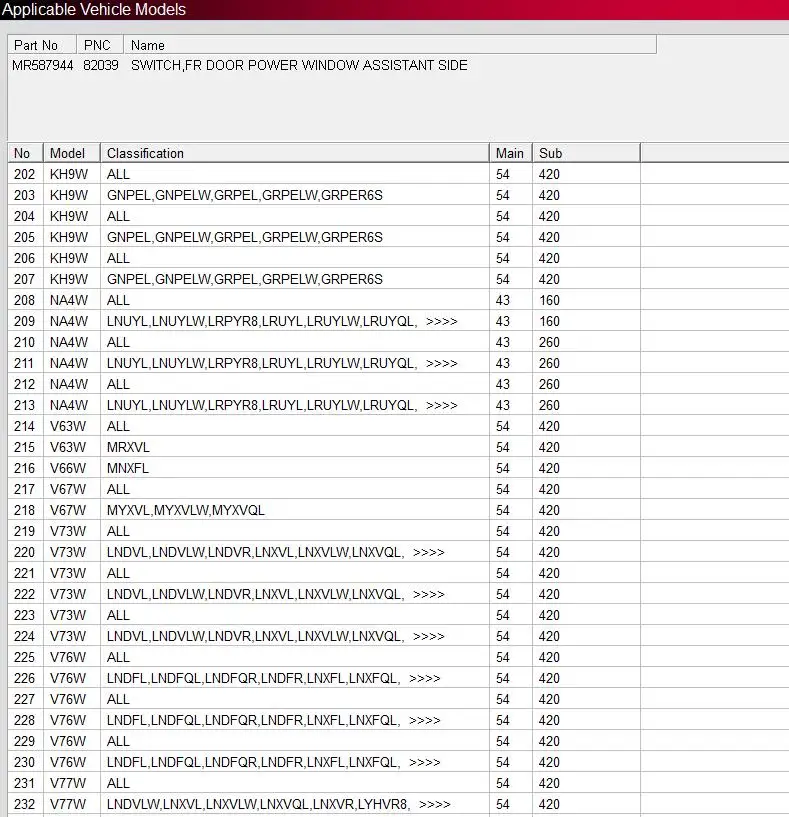Click the Sub column header
The image size is (789, 817).
tap(586, 153)
